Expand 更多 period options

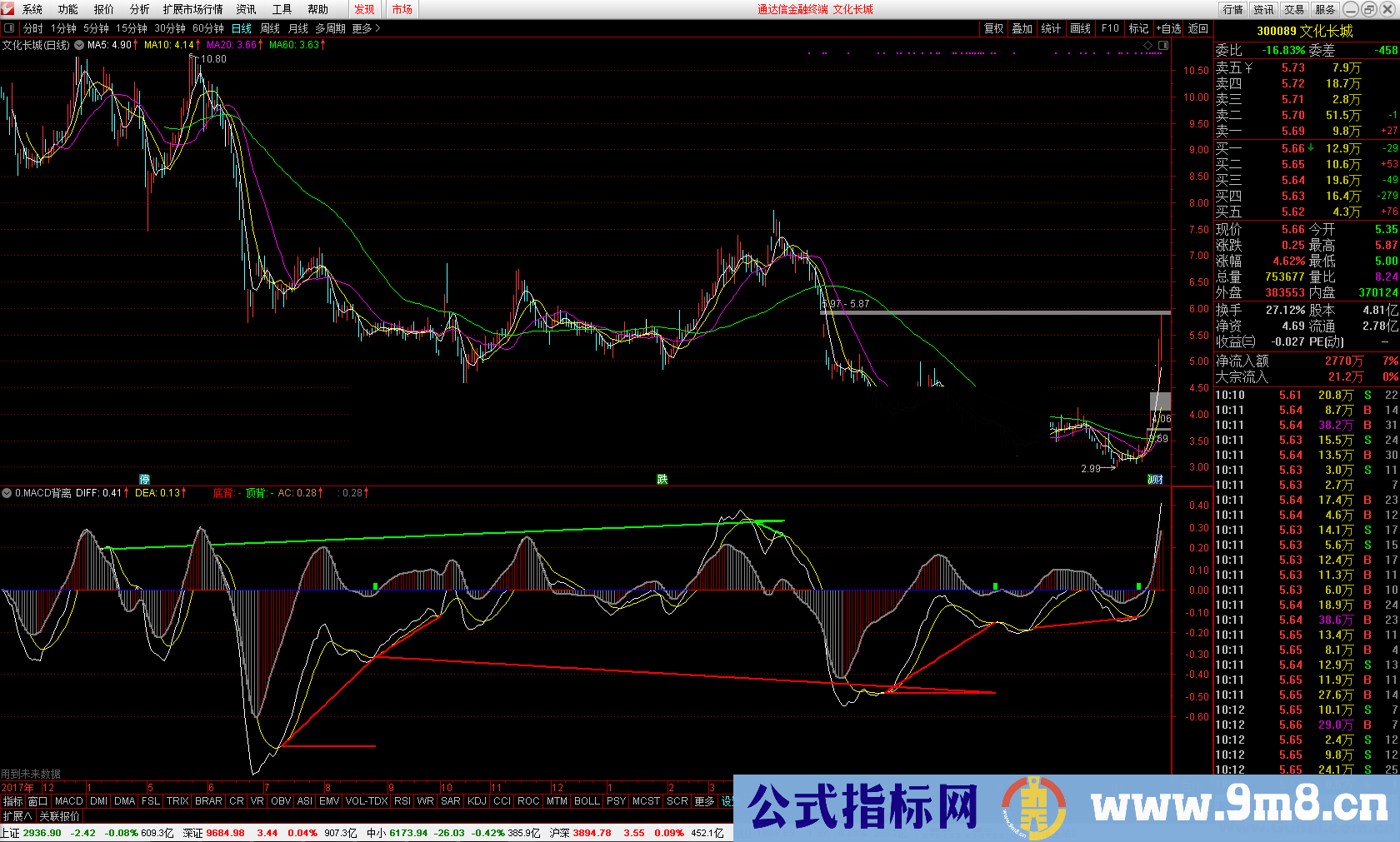click(x=366, y=28)
